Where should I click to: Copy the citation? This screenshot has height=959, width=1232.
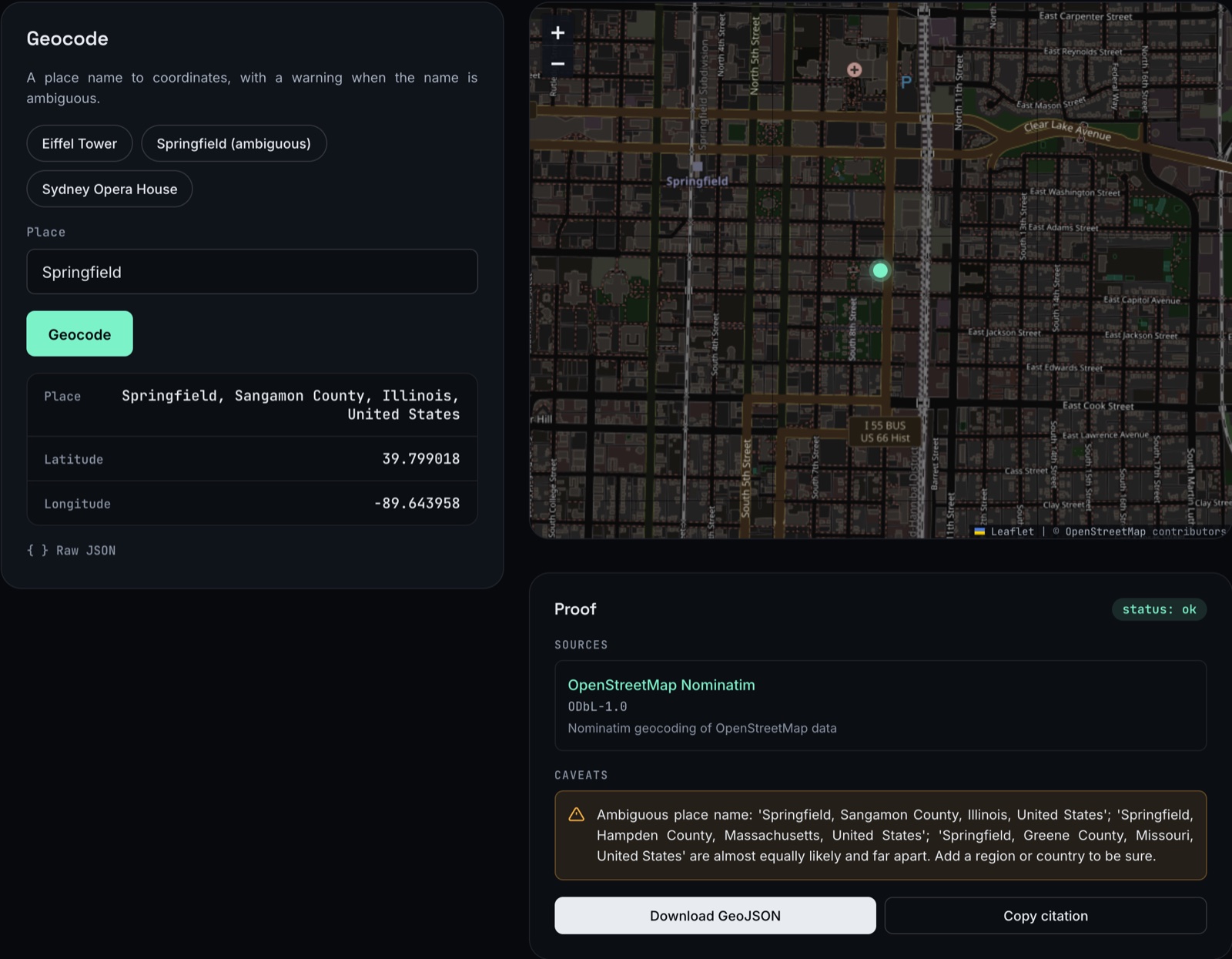pyautogui.click(x=1046, y=915)
